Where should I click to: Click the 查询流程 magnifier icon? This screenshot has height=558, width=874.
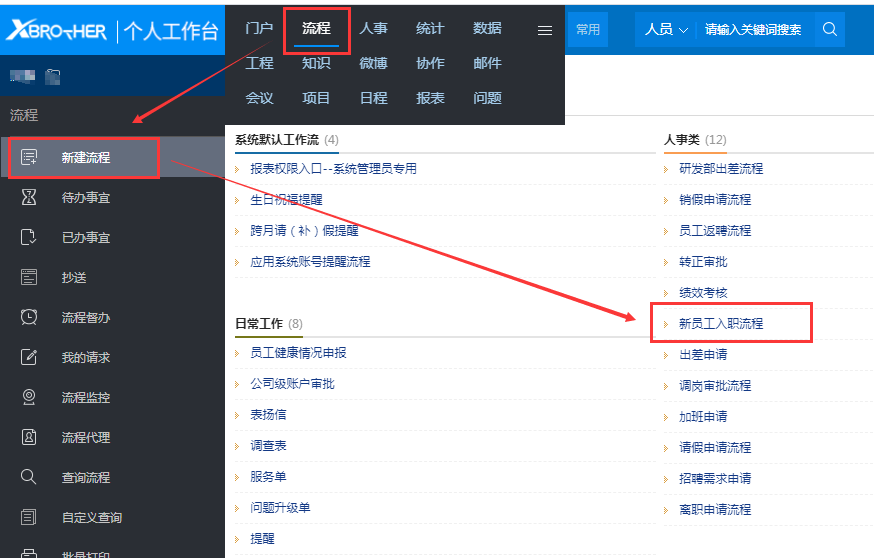29,477
